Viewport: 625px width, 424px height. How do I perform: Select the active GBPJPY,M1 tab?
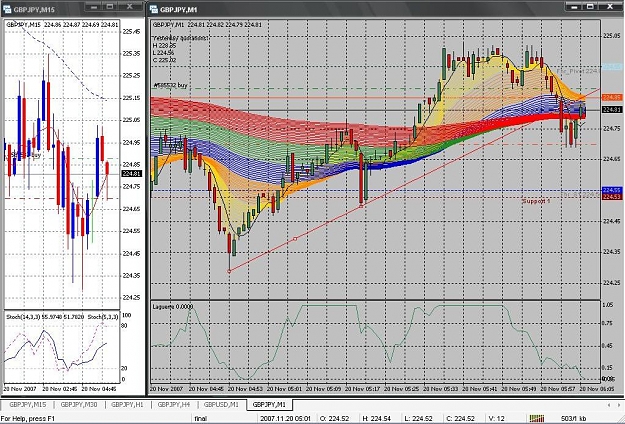(x=269, y=405)
